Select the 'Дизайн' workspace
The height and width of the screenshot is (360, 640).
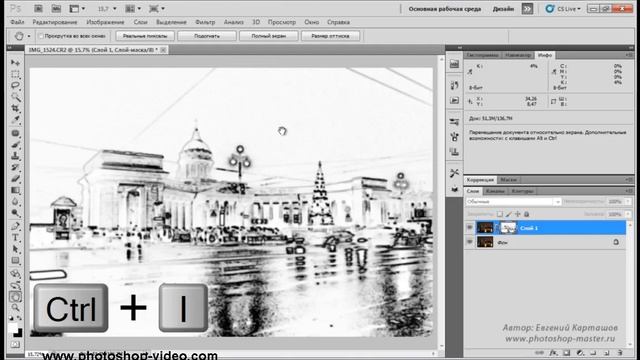[503, 9]
